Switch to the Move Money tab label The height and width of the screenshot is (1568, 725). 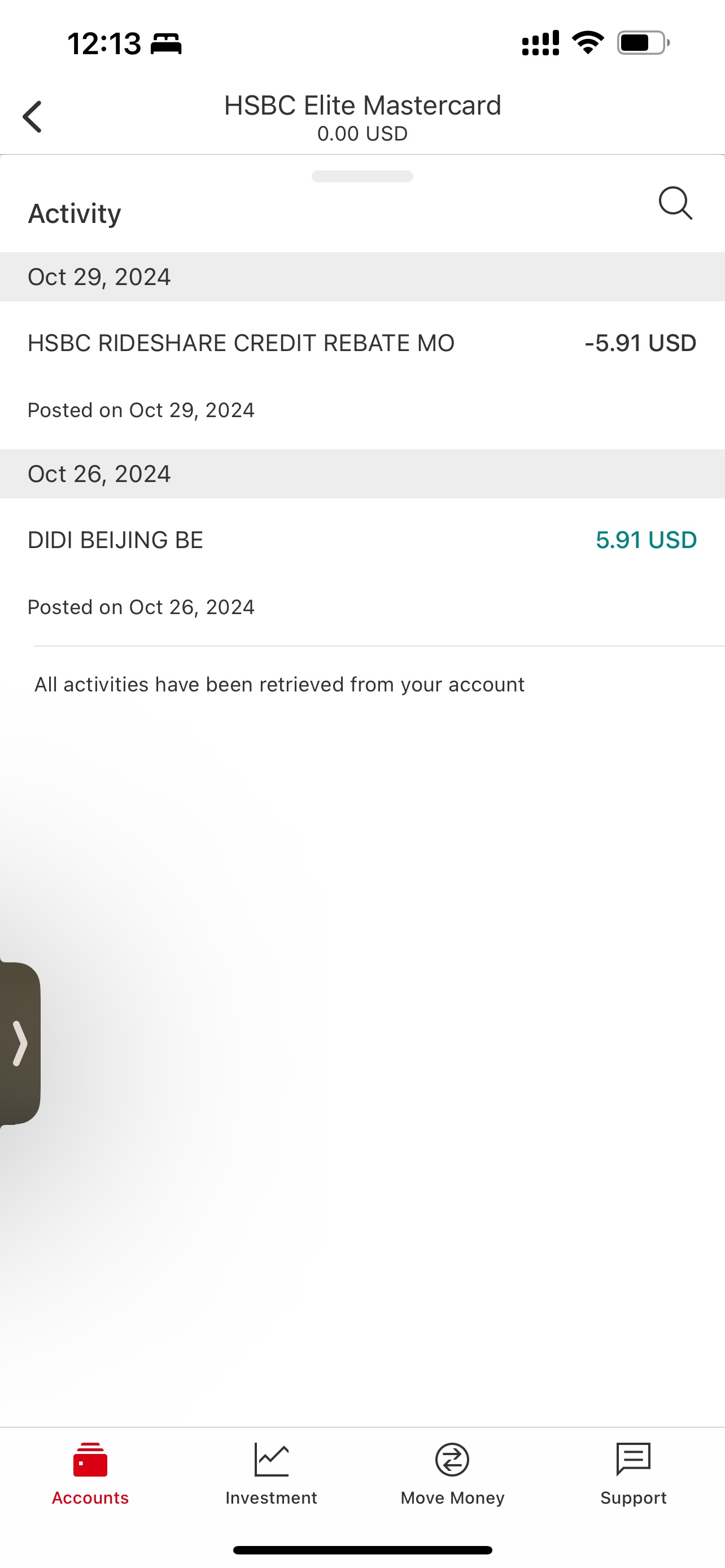coord(452,1498)
